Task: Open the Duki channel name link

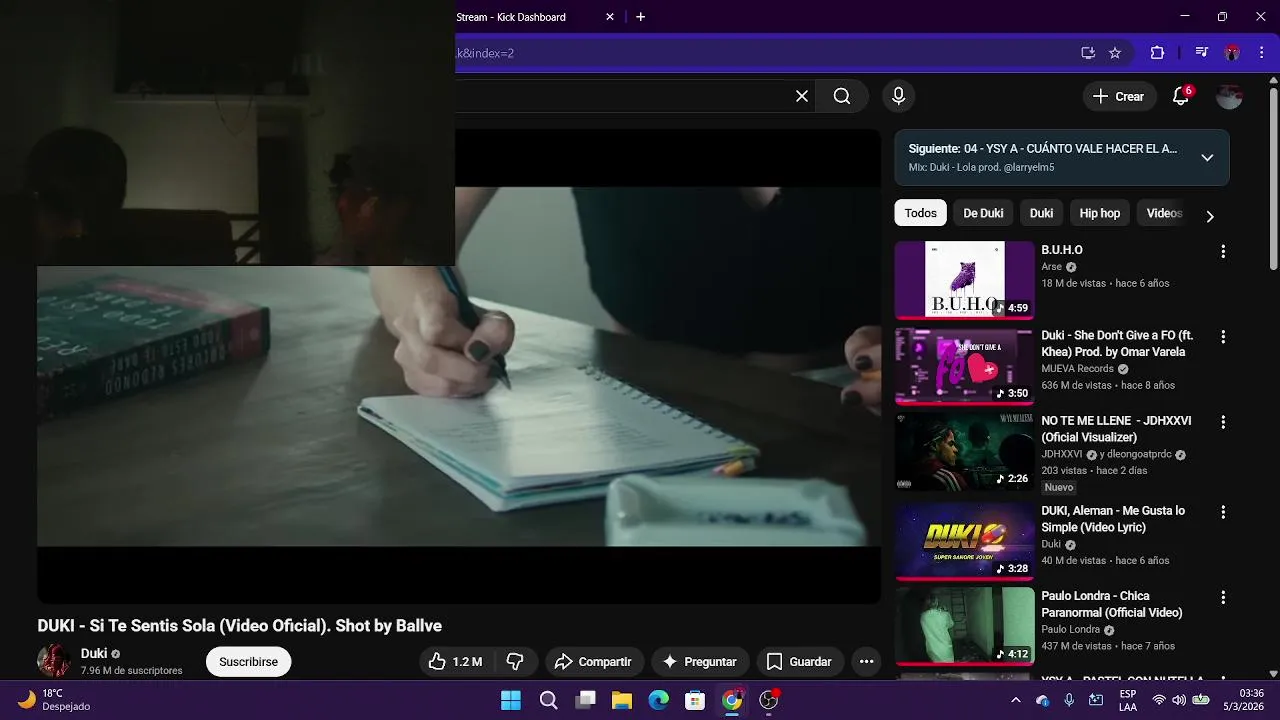Action: (94, 654)
